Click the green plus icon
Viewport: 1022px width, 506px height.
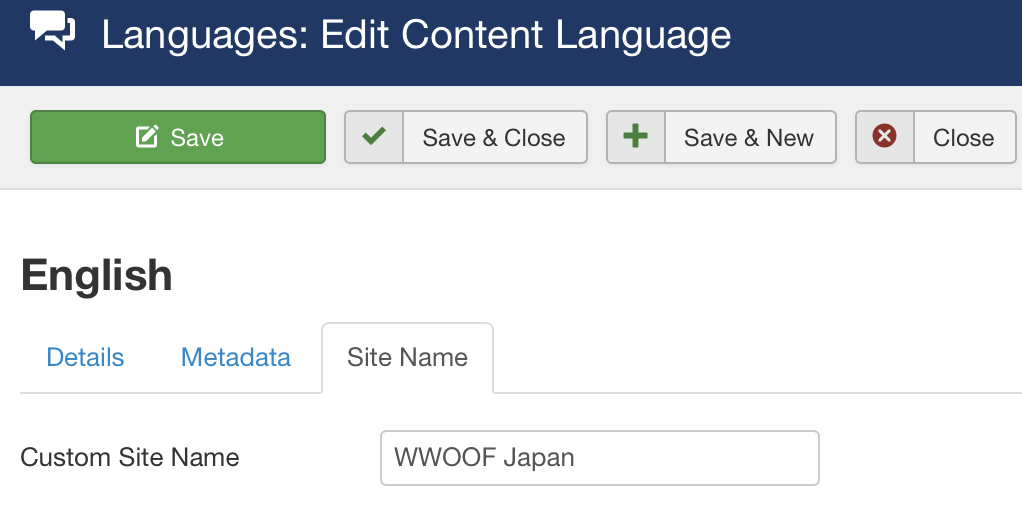tap(635, 137)
